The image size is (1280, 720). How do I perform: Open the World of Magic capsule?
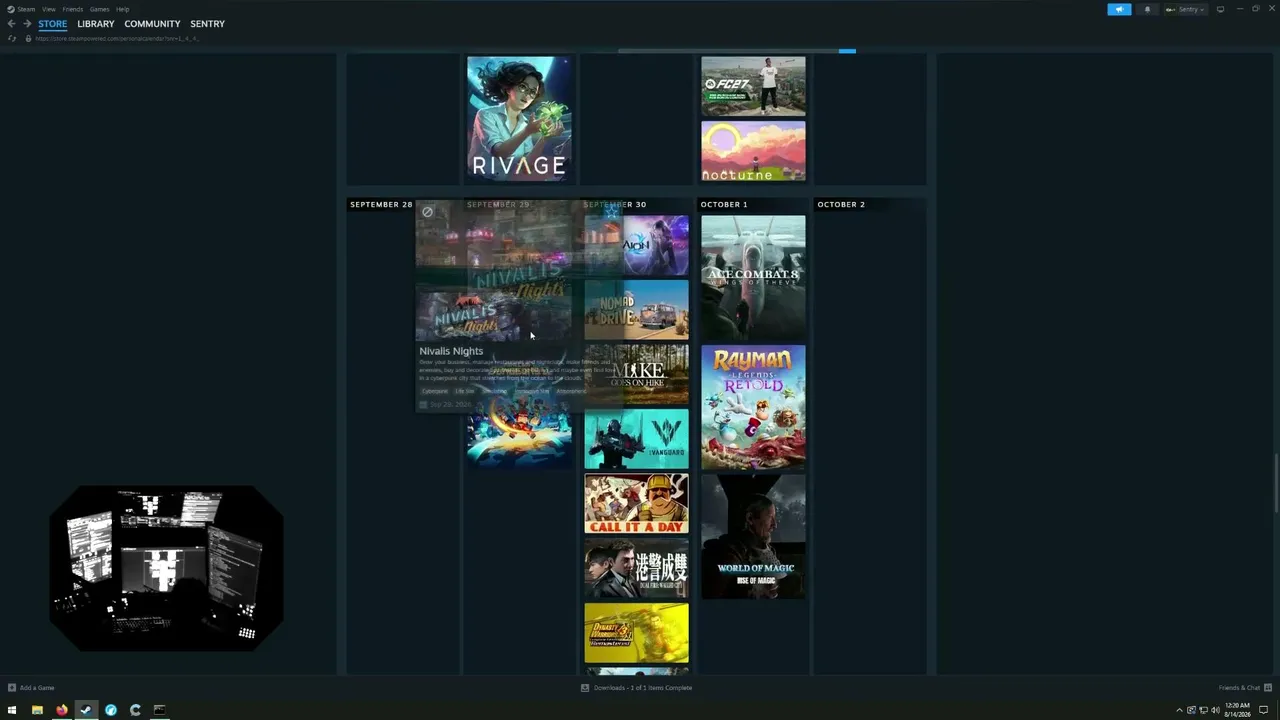(753, 536)
